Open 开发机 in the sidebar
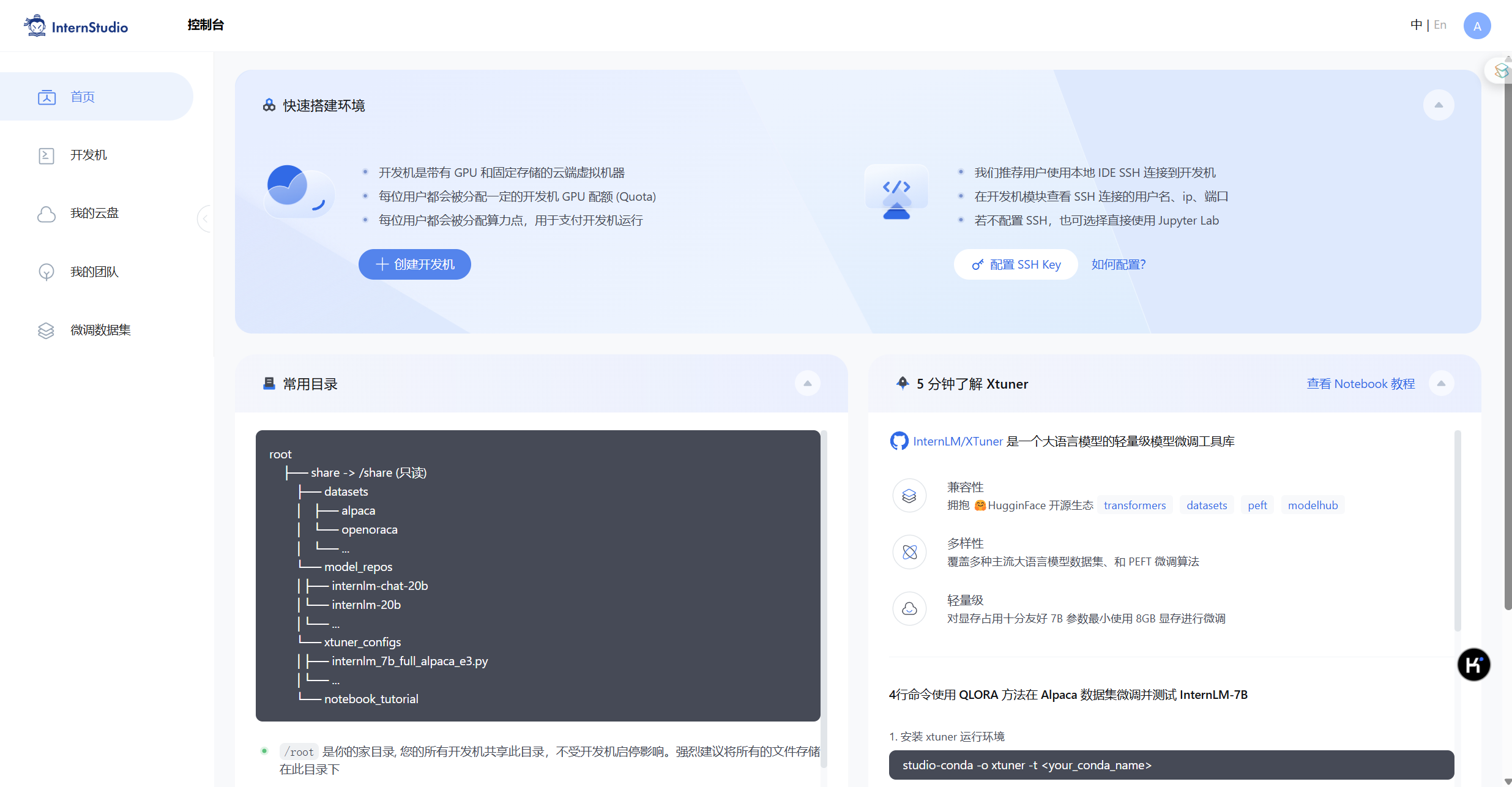This screenshot has height=787, width=1512. 89,155
